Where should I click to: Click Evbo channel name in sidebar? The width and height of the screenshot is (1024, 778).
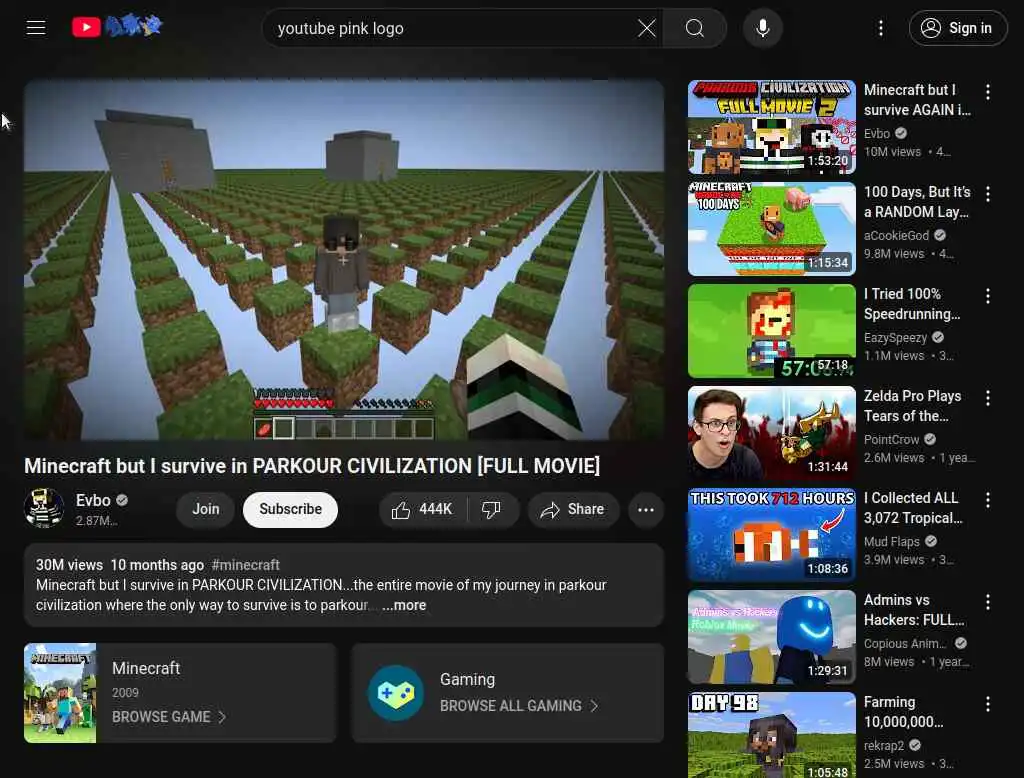pos(876,133)
